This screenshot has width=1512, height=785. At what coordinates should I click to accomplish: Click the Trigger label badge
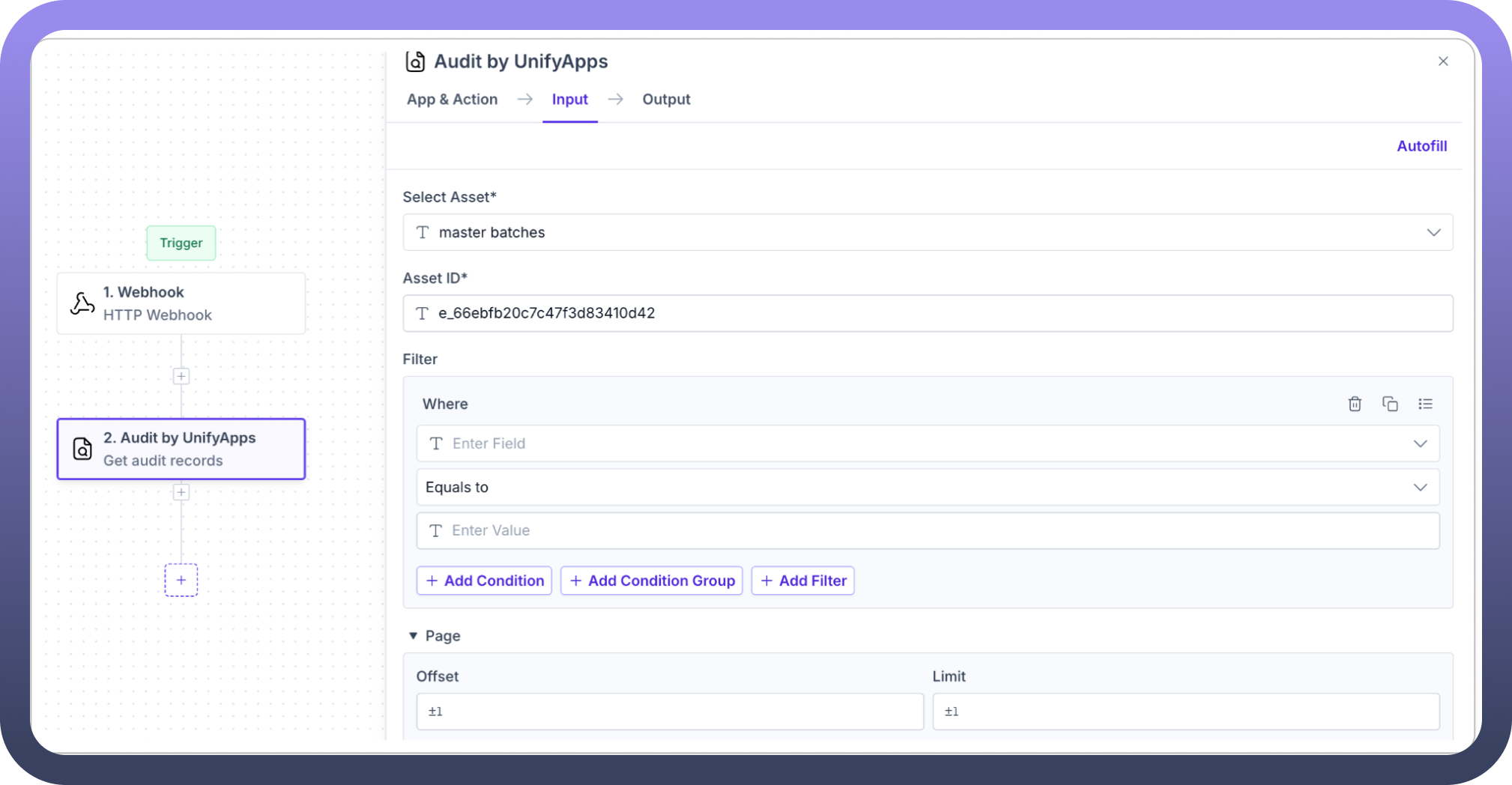(181, 243)
